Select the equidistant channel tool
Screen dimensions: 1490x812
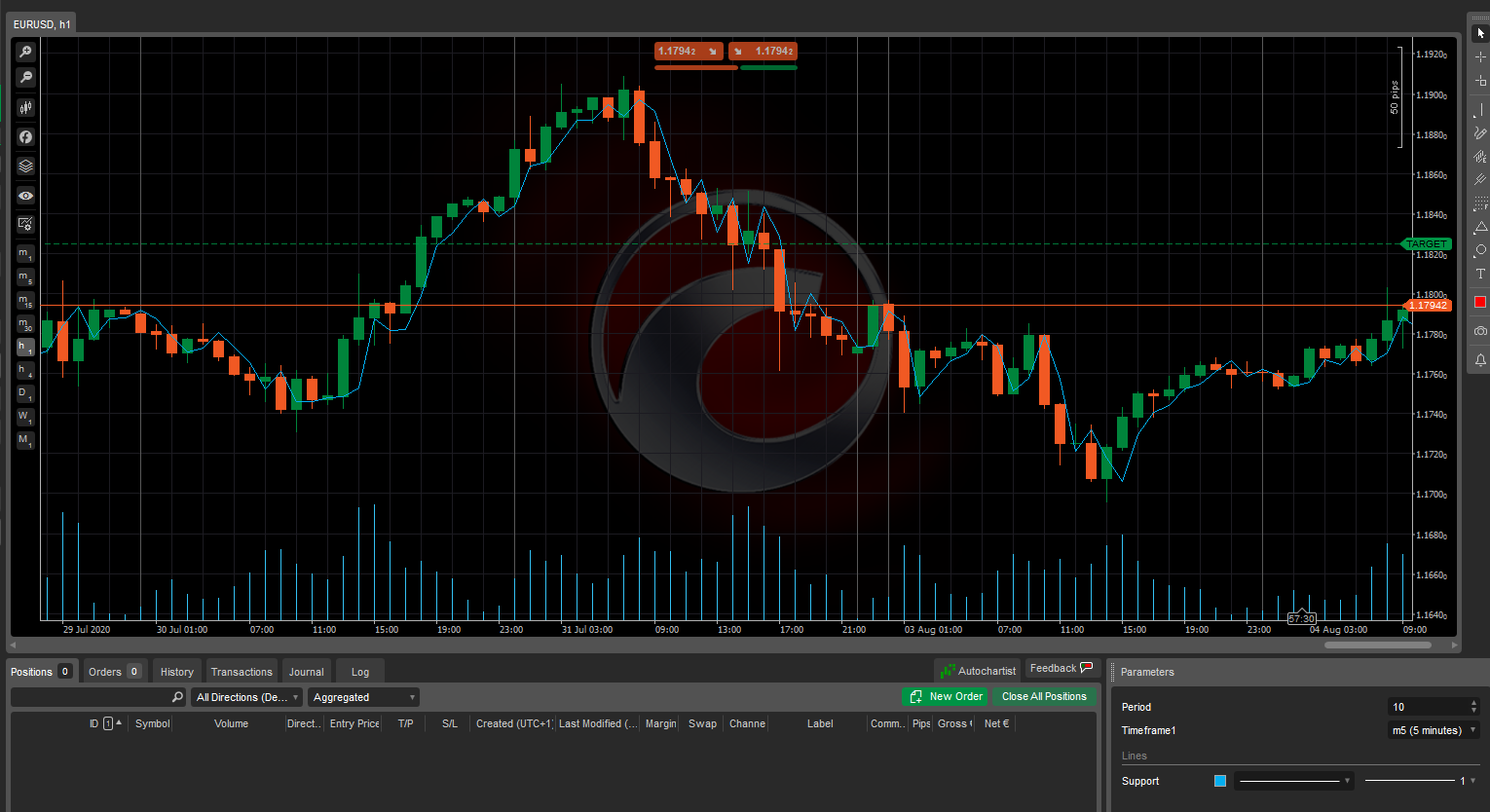[x=1480, y=157]
